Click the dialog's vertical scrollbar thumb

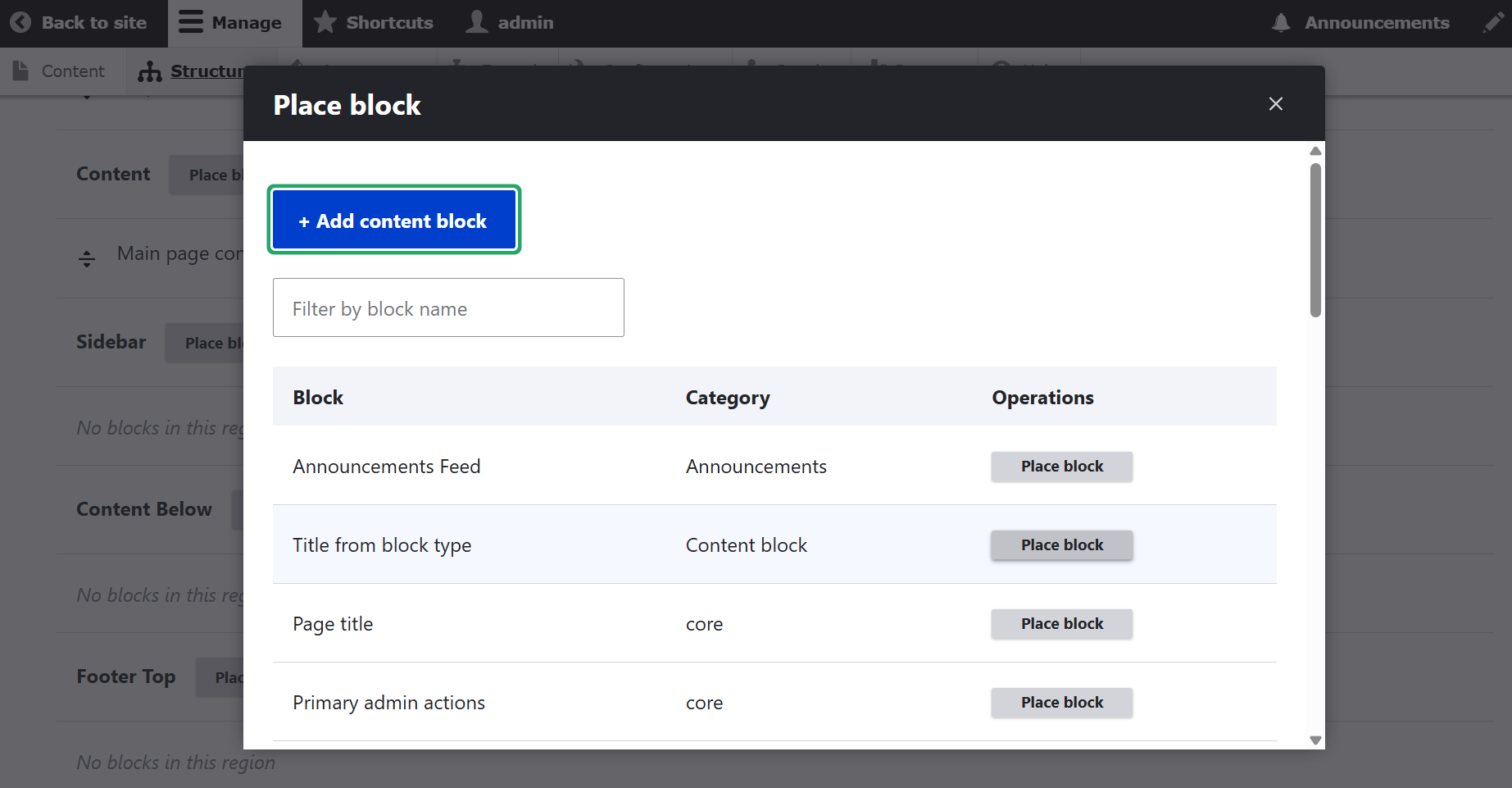[1315, 239]
